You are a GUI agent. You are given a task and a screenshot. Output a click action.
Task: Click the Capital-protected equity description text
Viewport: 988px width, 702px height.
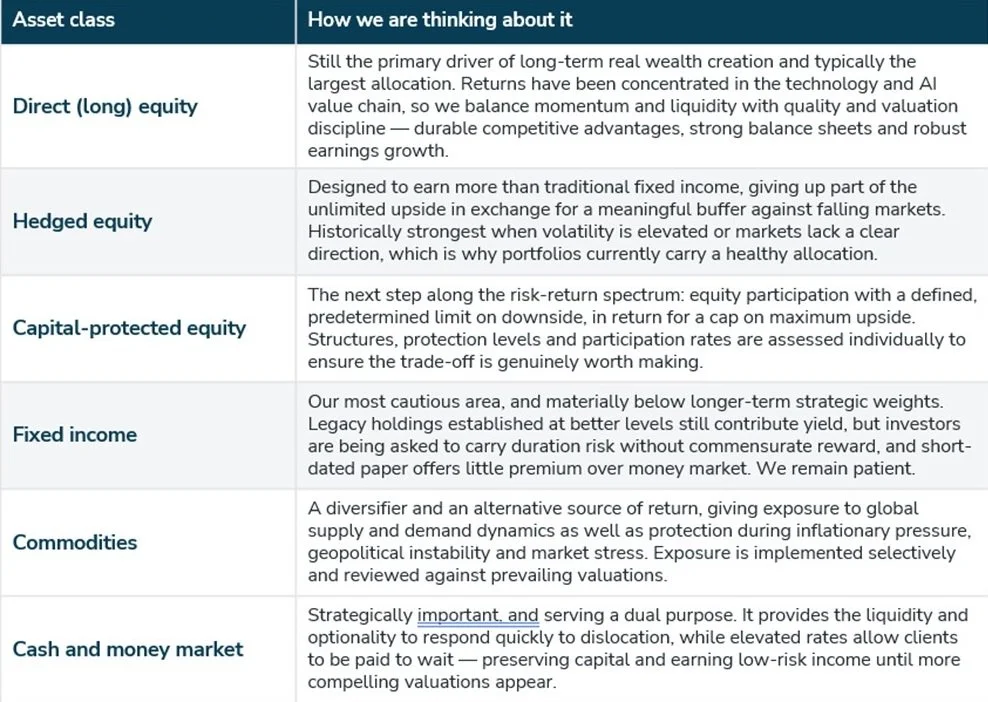coord(642,328)
